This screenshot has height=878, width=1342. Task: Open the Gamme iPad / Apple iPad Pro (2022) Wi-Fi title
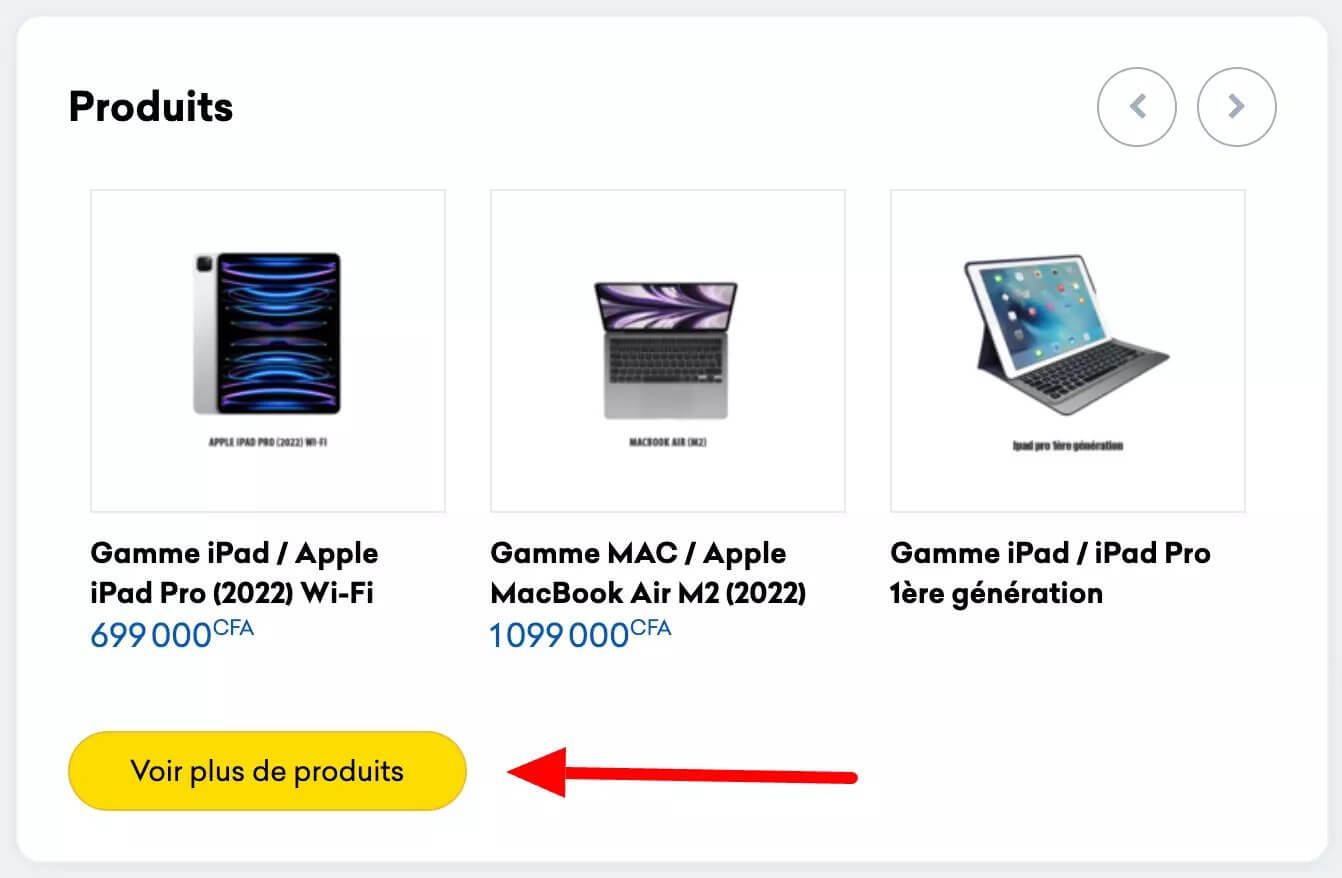coord(235,573)
